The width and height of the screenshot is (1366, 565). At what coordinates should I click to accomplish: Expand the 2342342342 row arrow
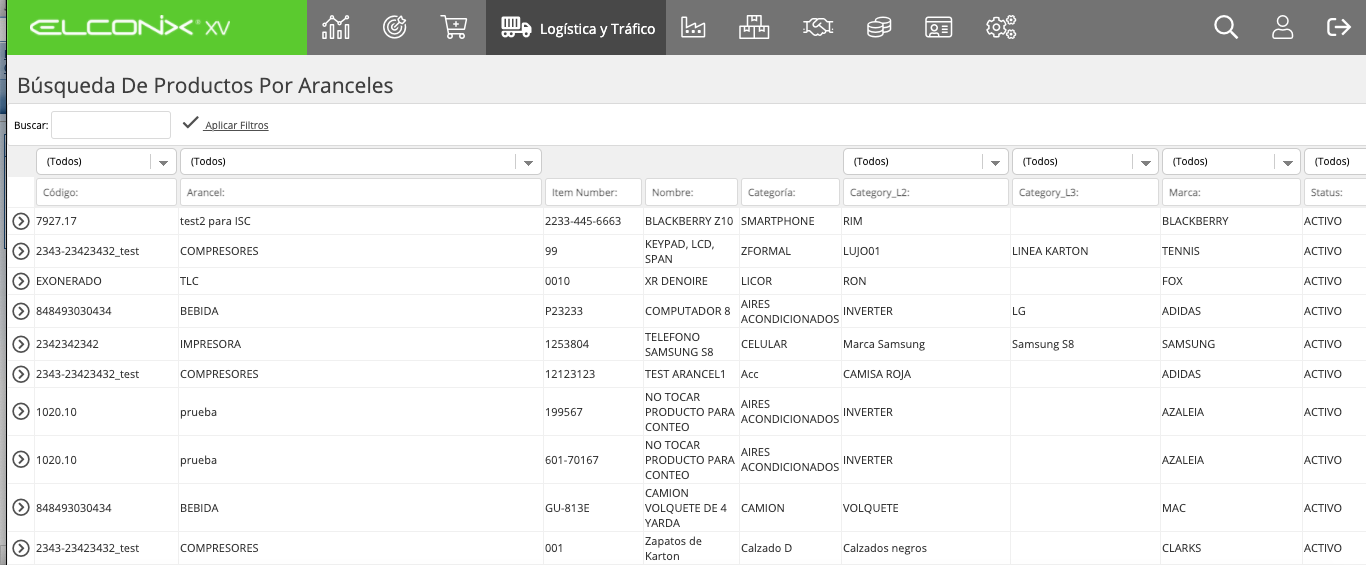[21, 344]
